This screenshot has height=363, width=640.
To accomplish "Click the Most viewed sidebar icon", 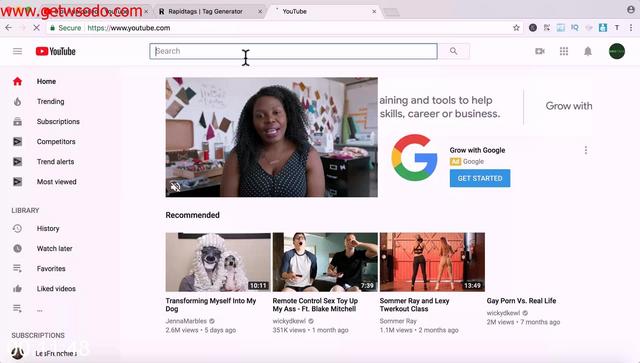I will 17,181.
